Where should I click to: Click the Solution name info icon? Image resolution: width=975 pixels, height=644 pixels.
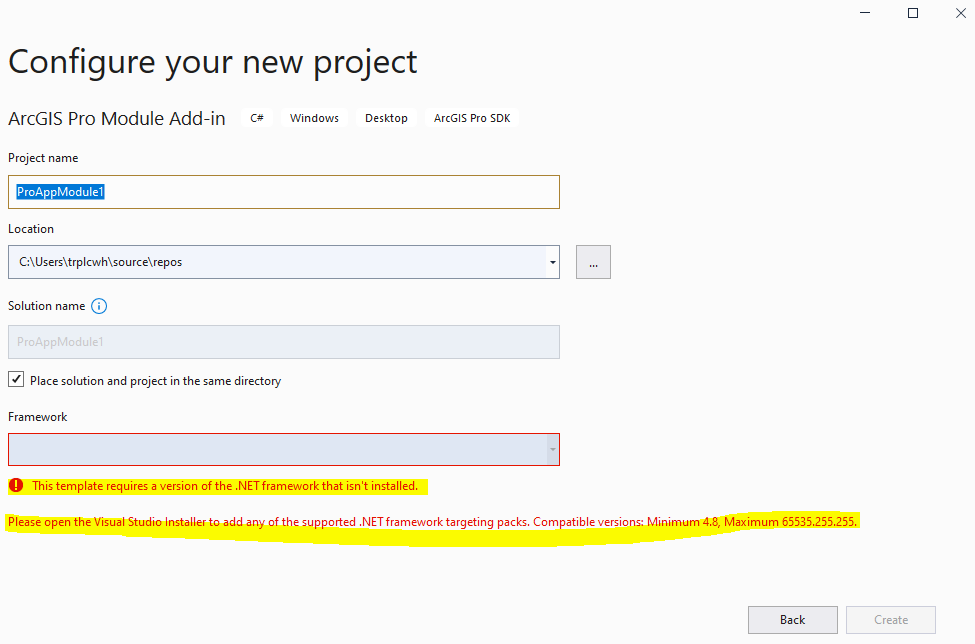point(99,306)
